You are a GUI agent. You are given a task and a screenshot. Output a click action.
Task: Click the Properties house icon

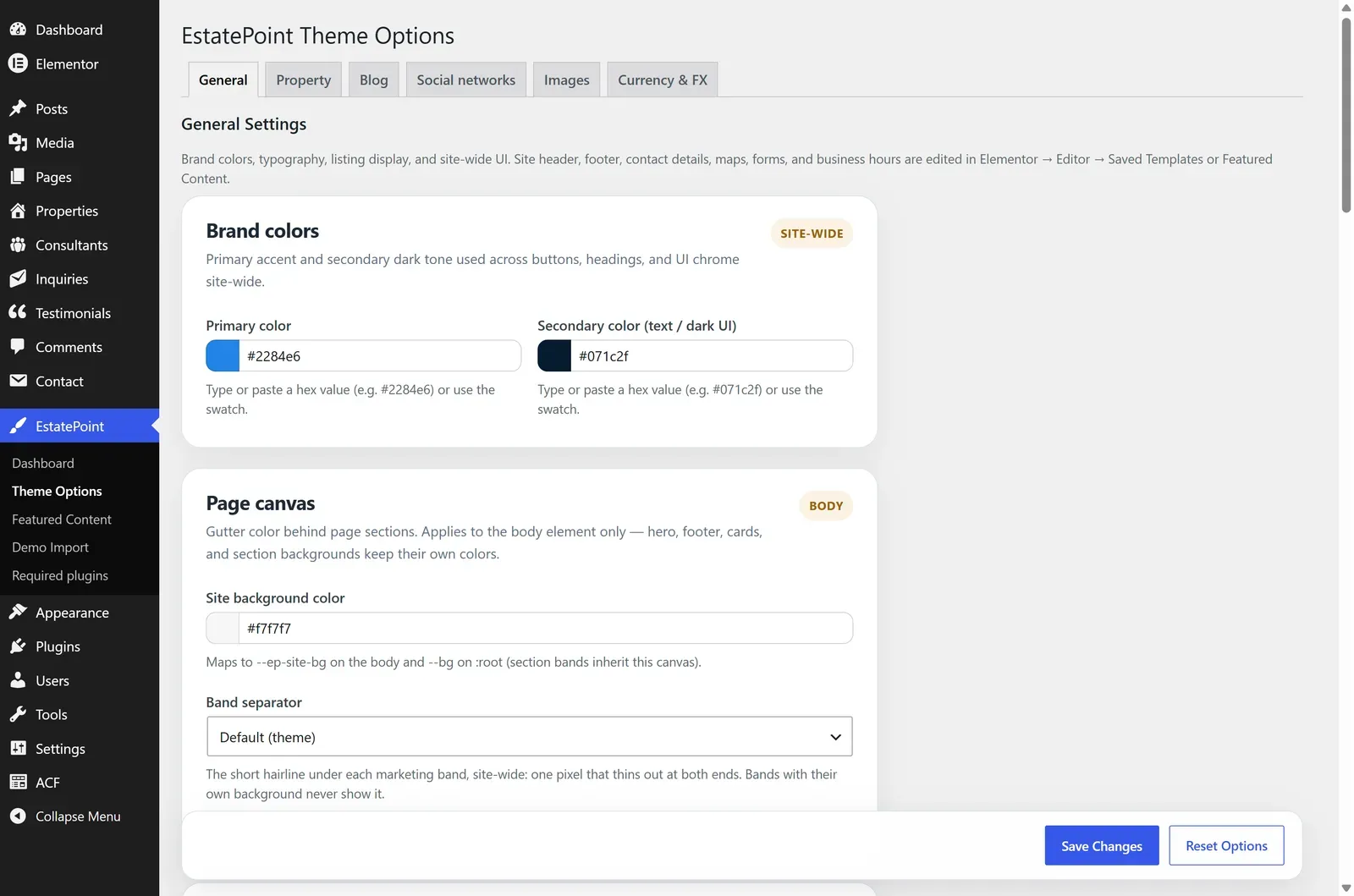coord(18,211)
